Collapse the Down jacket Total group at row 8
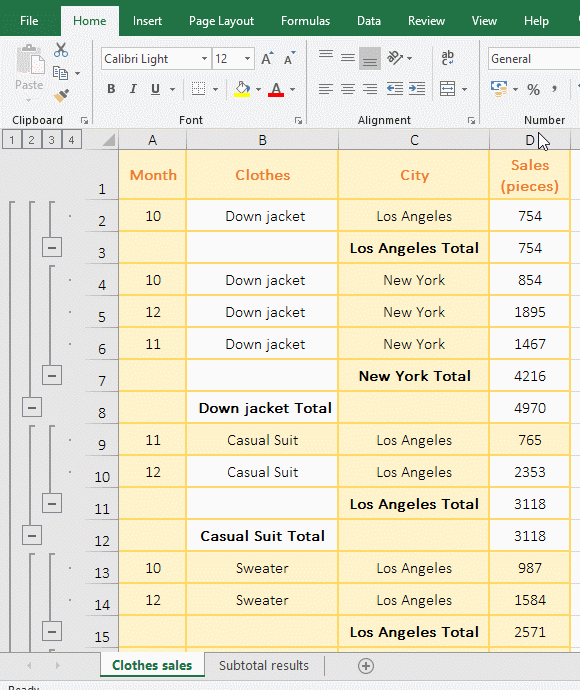Image resolution: width=580 pixels, height=690 pixels. pos(32,407)
